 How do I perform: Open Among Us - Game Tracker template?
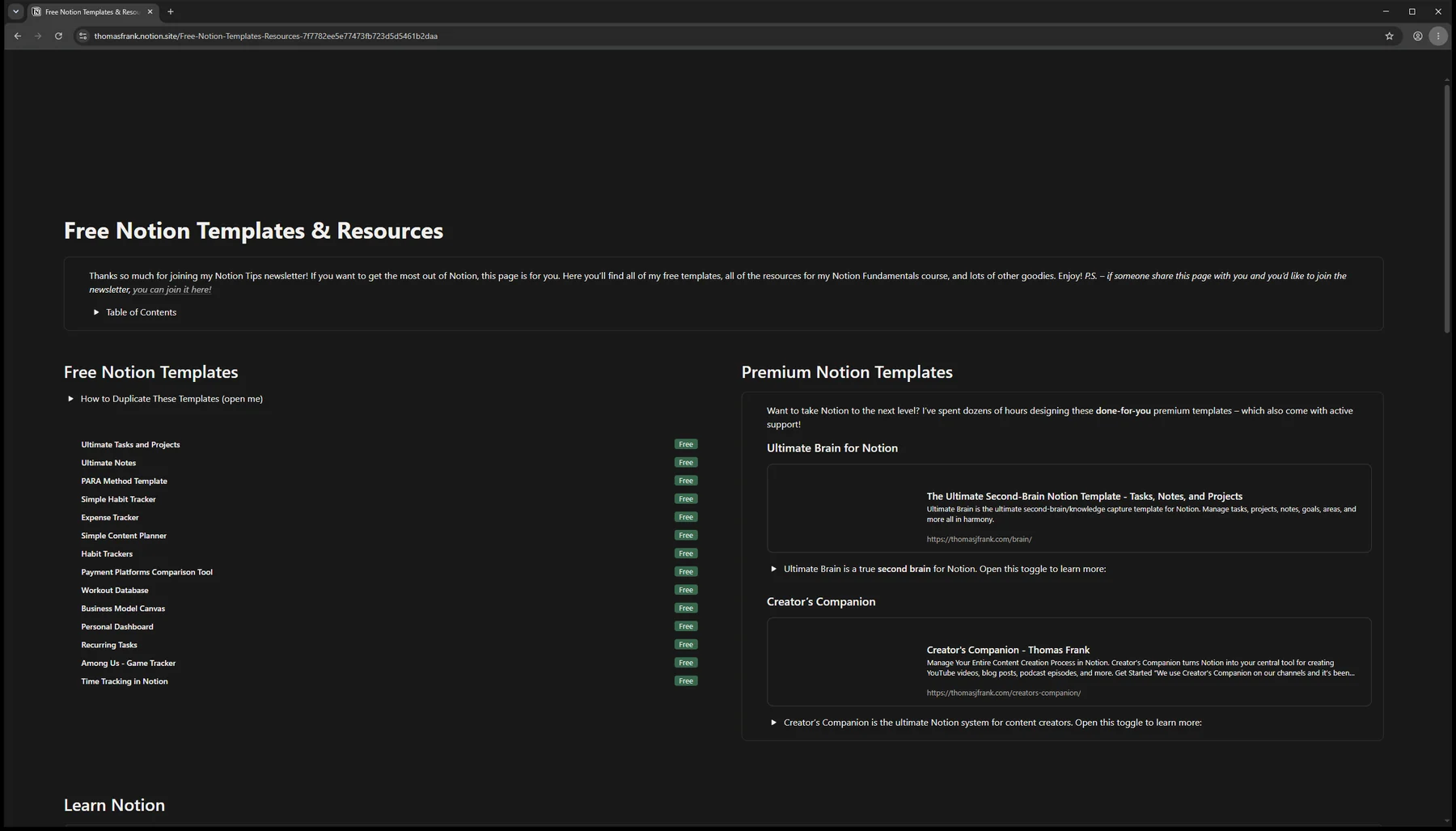point(128,663)
